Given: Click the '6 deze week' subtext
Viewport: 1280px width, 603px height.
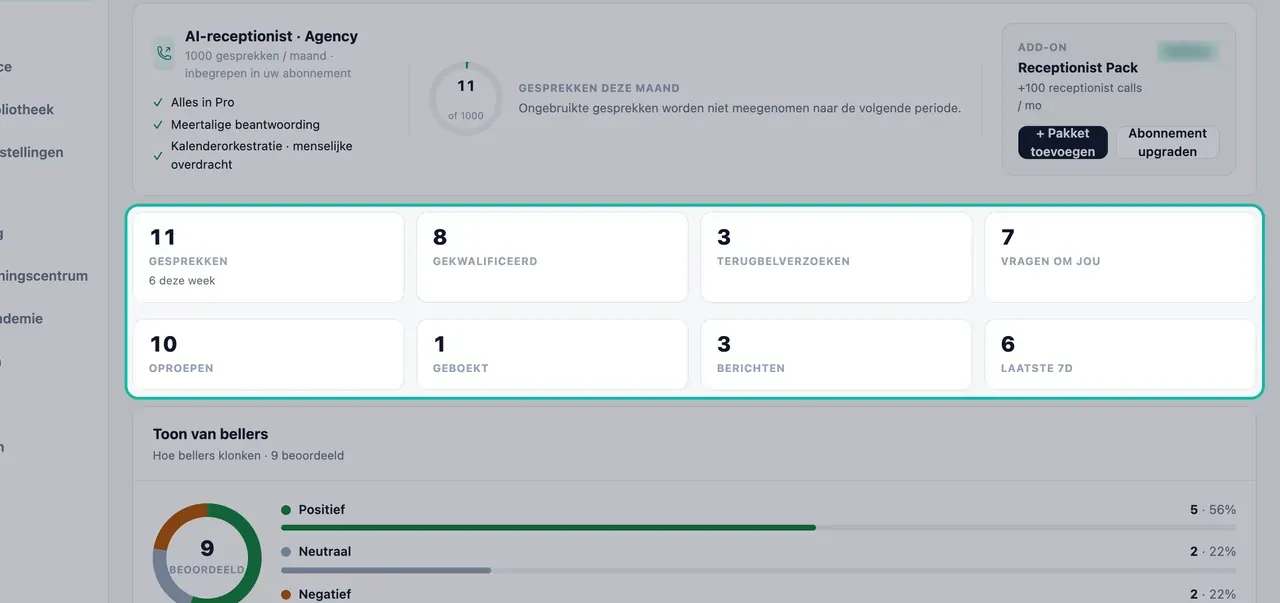Looking at the screenshot, I should 182,281.
